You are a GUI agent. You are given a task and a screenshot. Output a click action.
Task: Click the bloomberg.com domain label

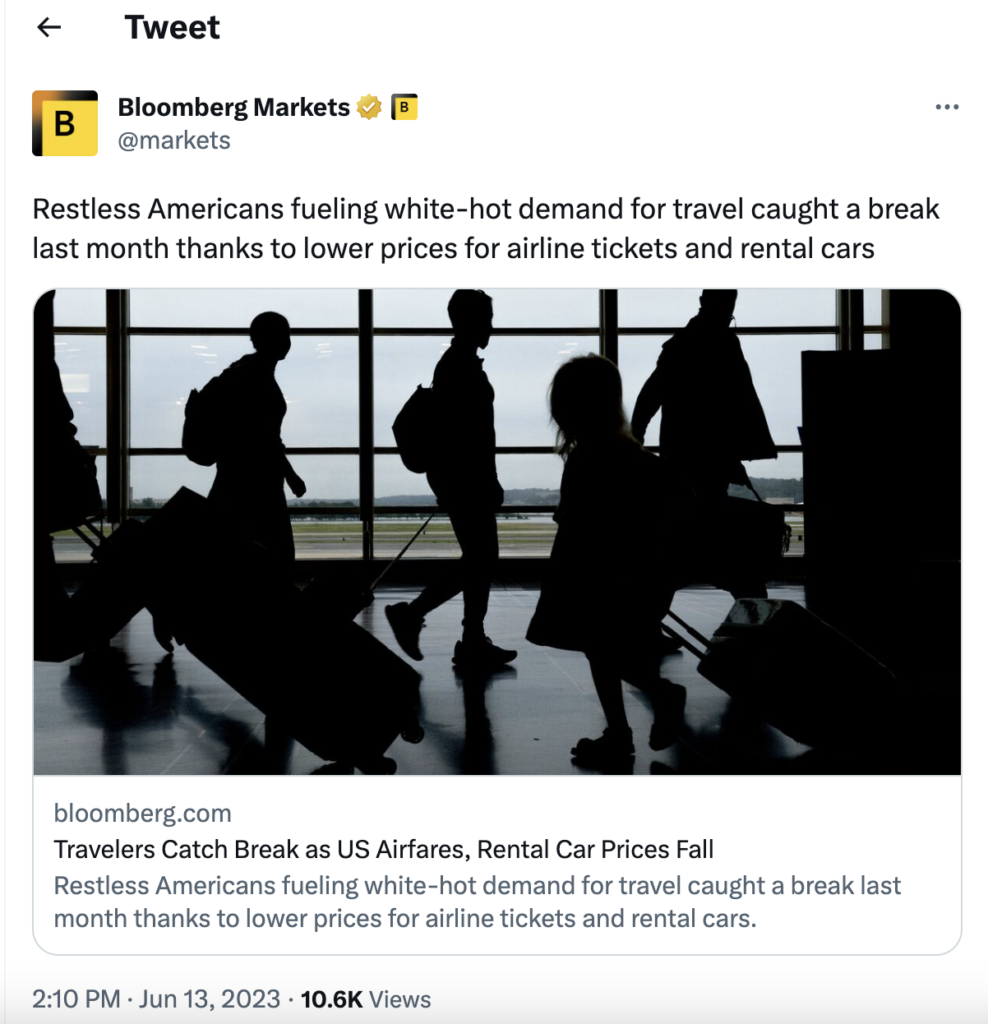click(x=142, y=813)
